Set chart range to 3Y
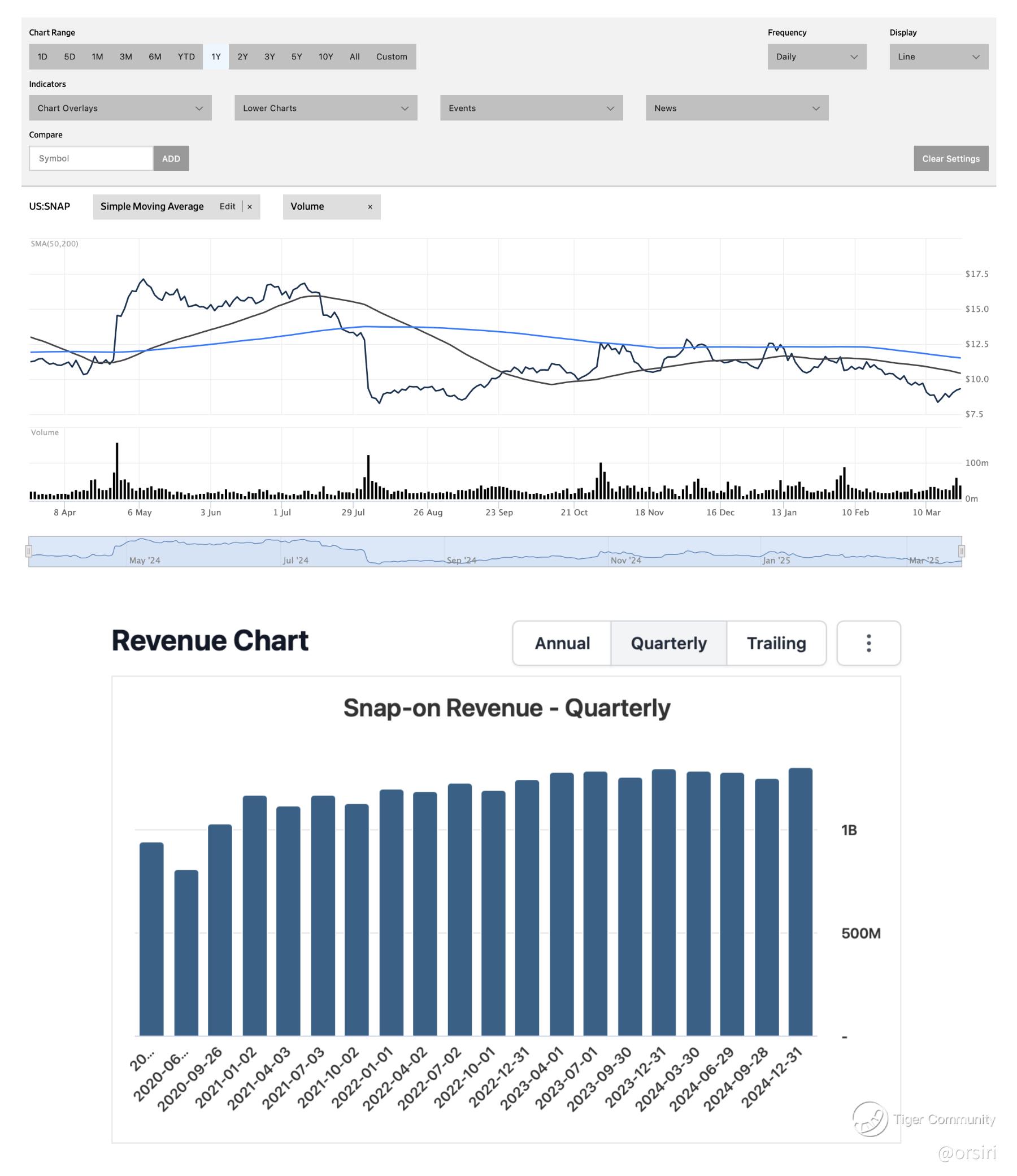Screen dimensions: 1017x1176 click(x=270, y=57)
